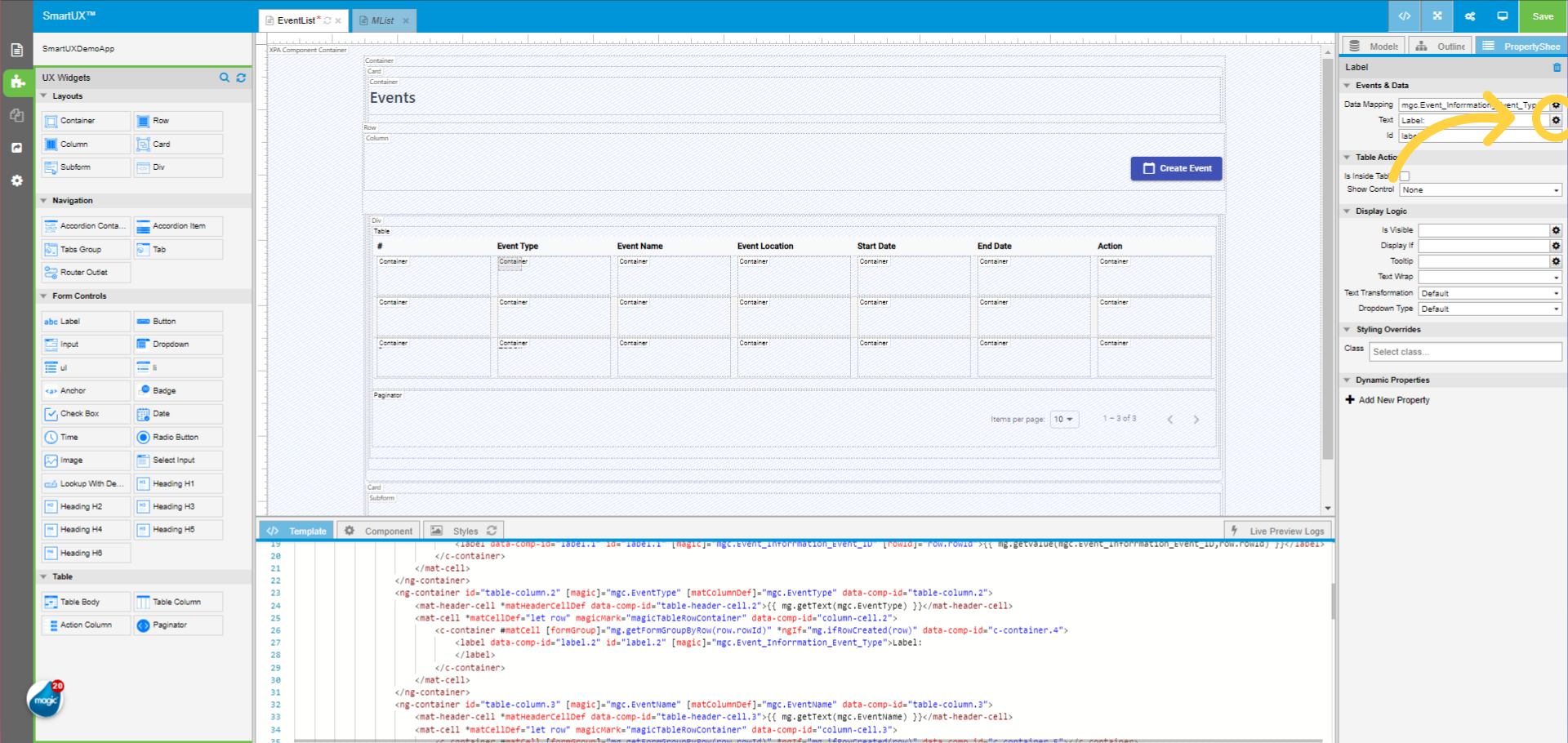Enable the Is Inside Table checkbox
This screenshot has width=1568, height=743.
[1405, 176]
